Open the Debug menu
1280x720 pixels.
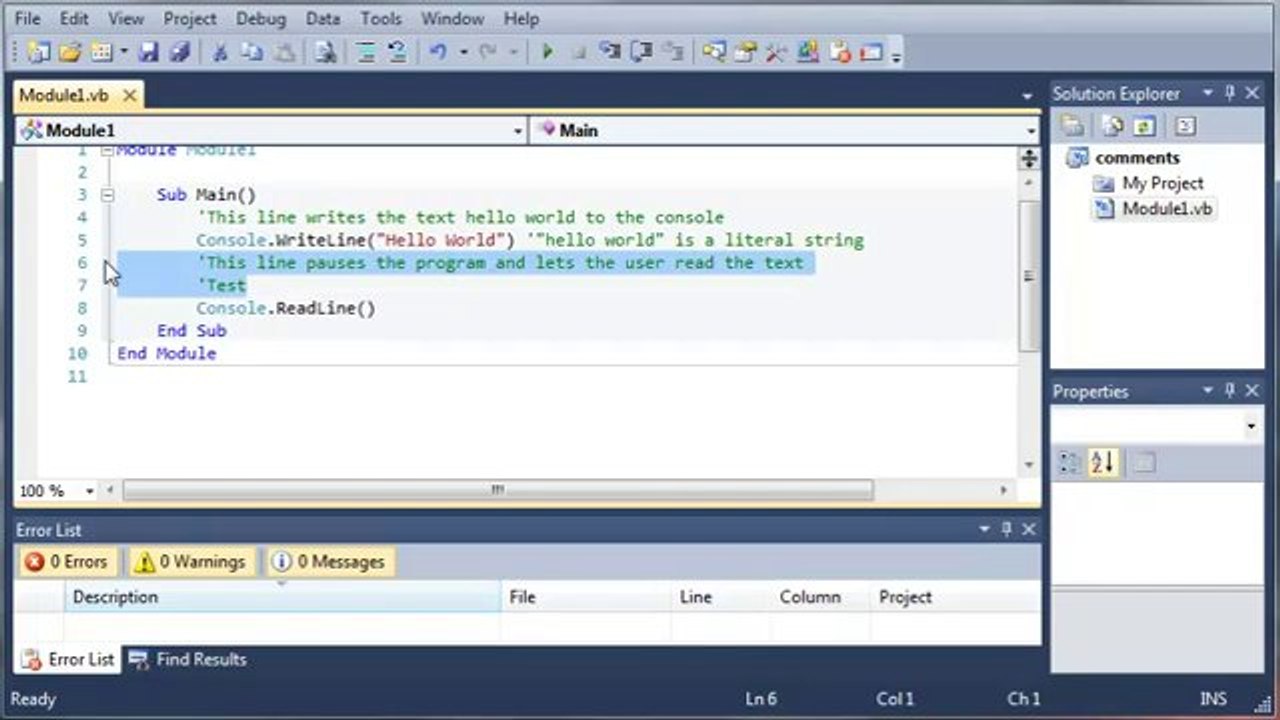point(259,19)
